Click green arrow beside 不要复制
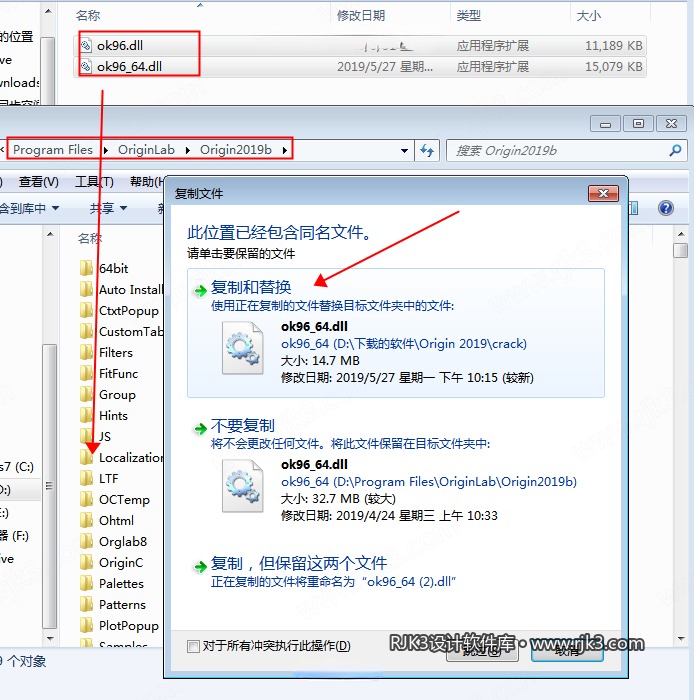Image resolution: width=694 pixels, height=700 pixels. tap(200, 429)
